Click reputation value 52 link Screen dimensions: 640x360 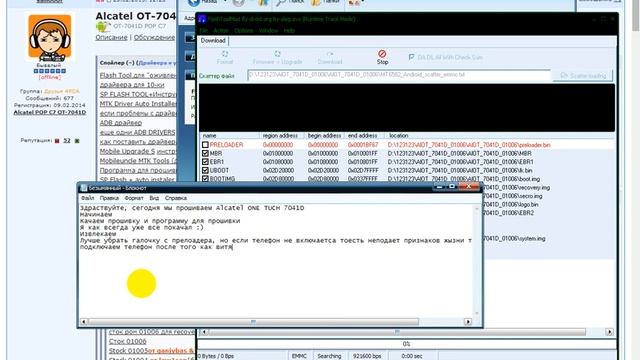click(x=67, y=141)
